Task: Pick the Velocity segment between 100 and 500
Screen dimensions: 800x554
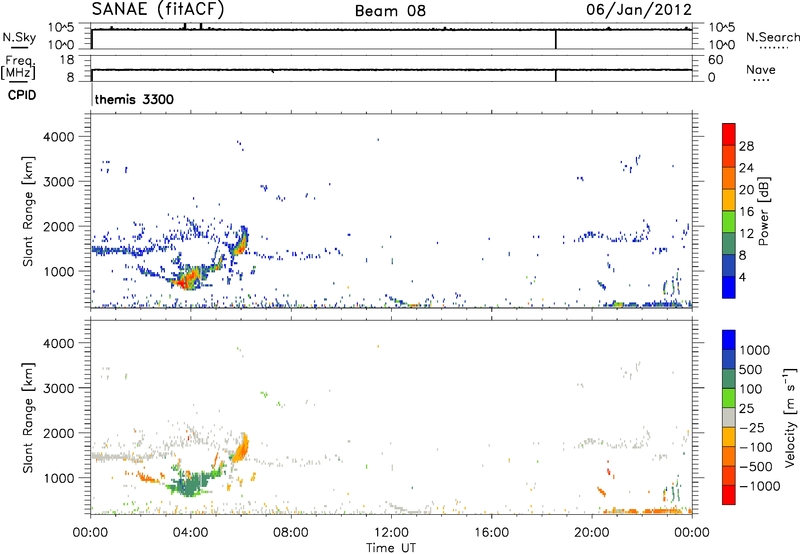Action: pyautogui.click(x=729, y=379)
